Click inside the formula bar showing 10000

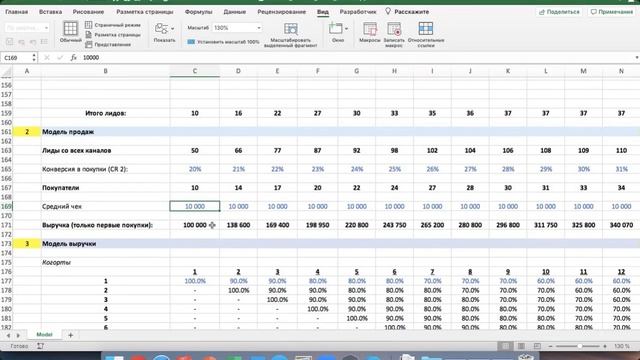point(355,58)
